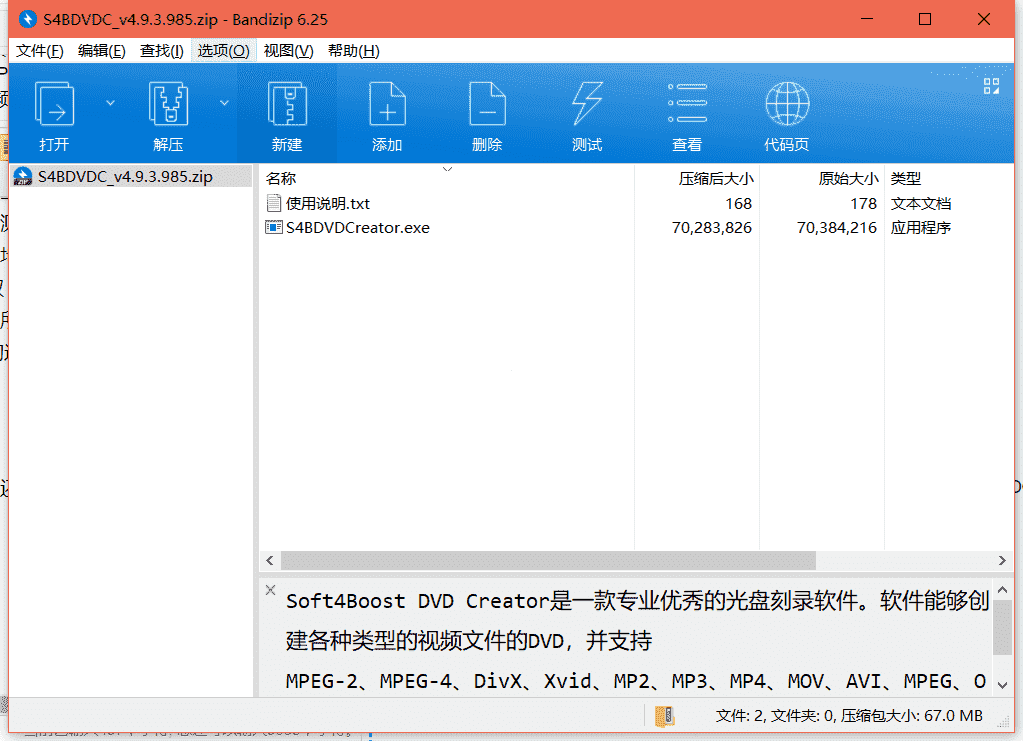Click the Delete (删除) toolbar icon

click(x=487, y=103)
